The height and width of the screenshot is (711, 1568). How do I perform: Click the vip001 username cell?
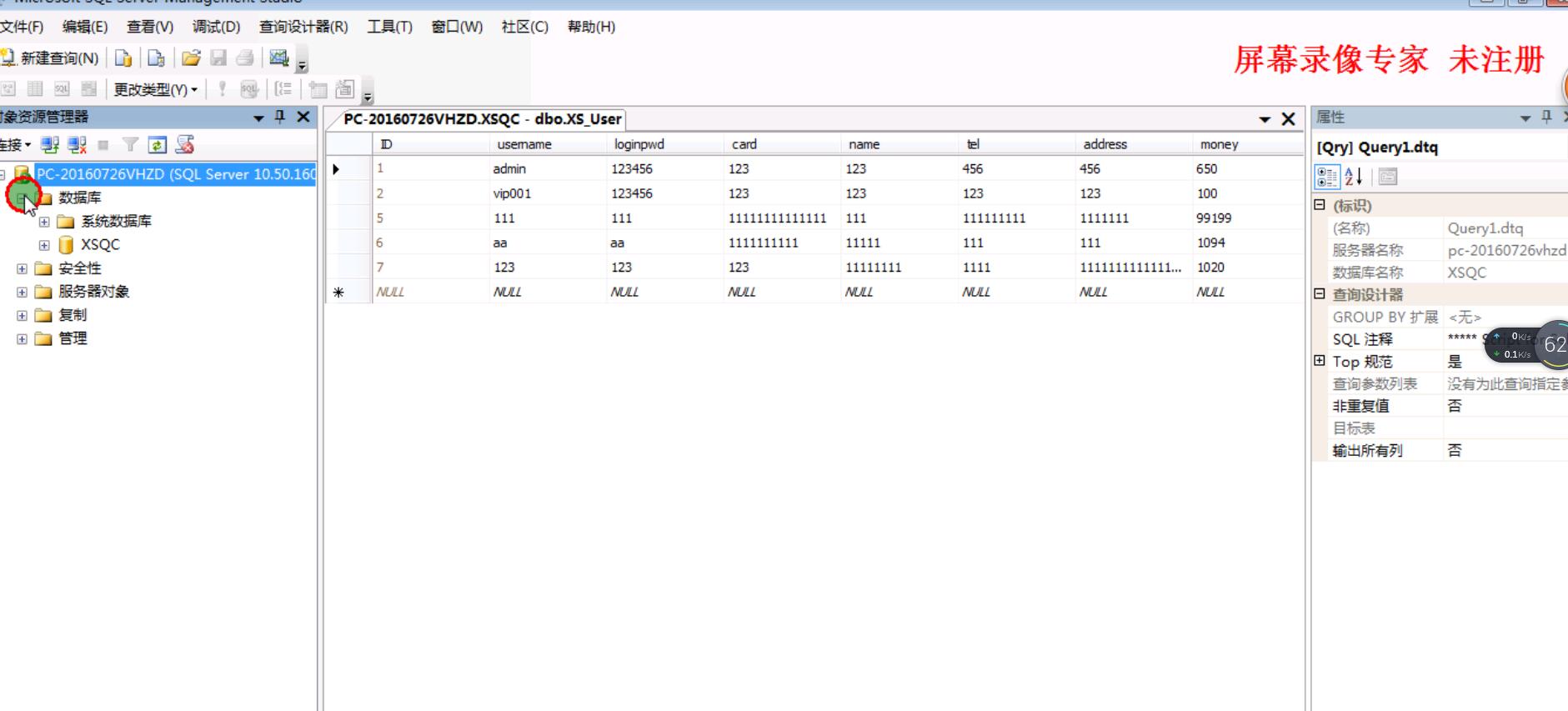coord(548,193)
